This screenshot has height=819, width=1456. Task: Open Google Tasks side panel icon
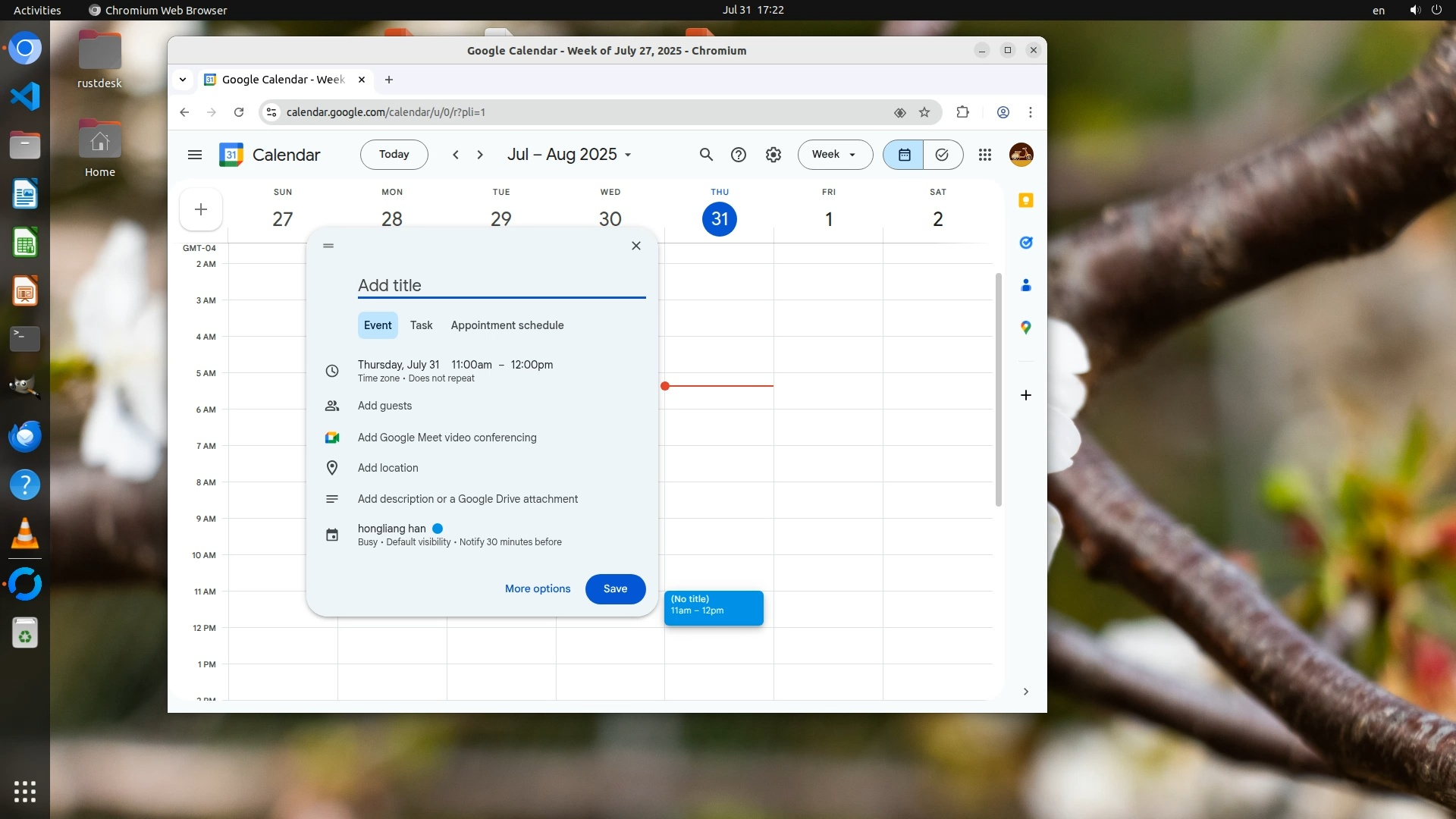tap(1025, 243)
